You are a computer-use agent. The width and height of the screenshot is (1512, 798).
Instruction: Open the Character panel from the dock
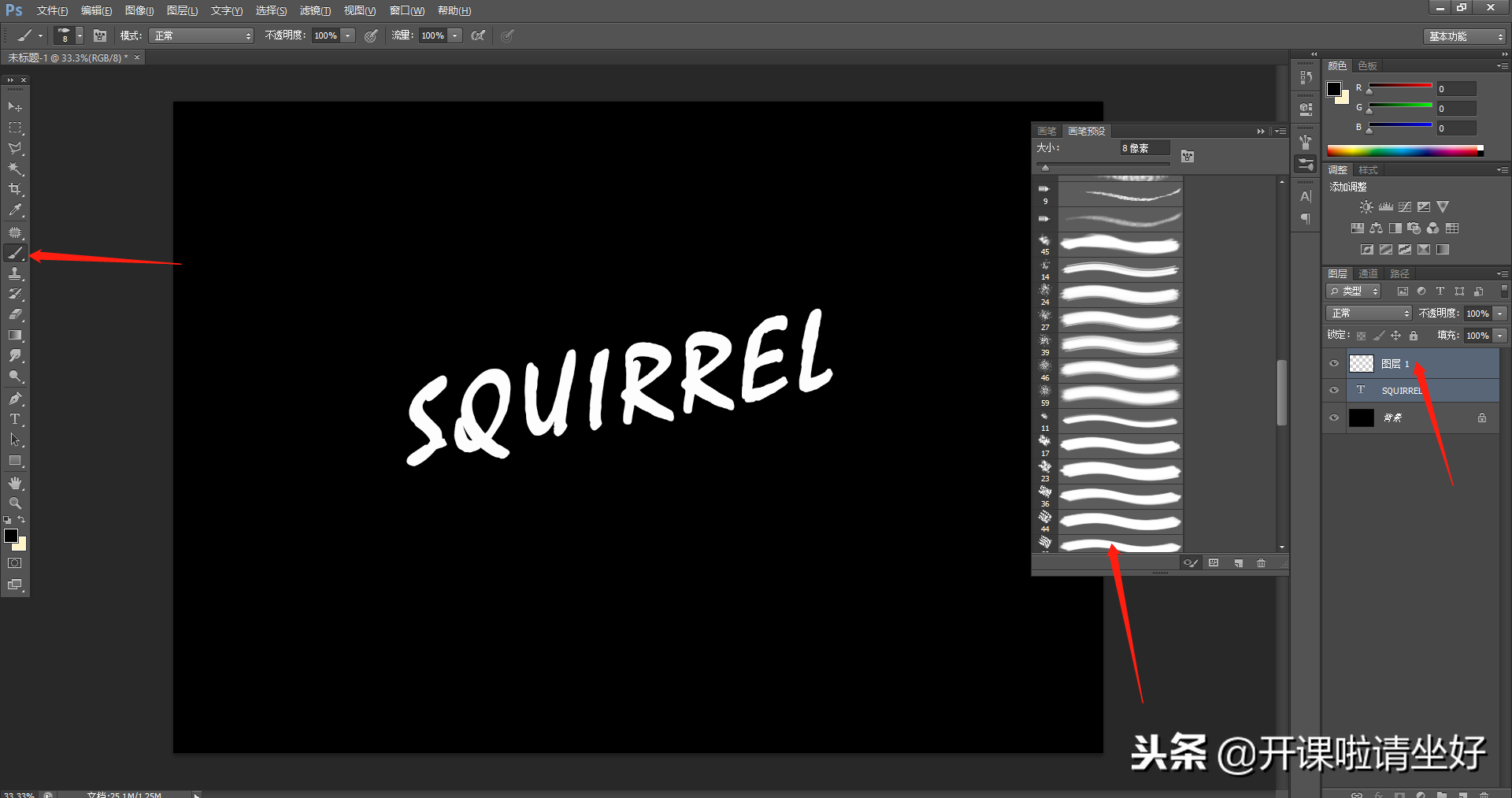tap(1306, 197)
